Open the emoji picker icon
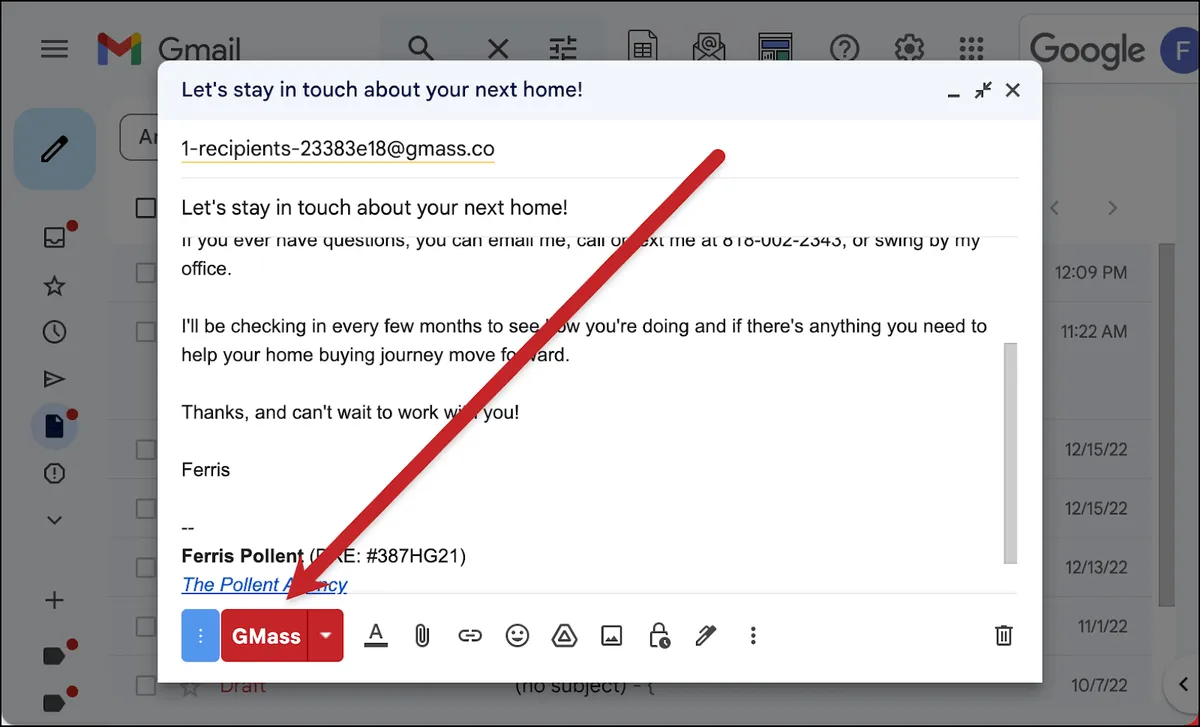The width and height of the screenshot is (1200, 727). [517, 635]
